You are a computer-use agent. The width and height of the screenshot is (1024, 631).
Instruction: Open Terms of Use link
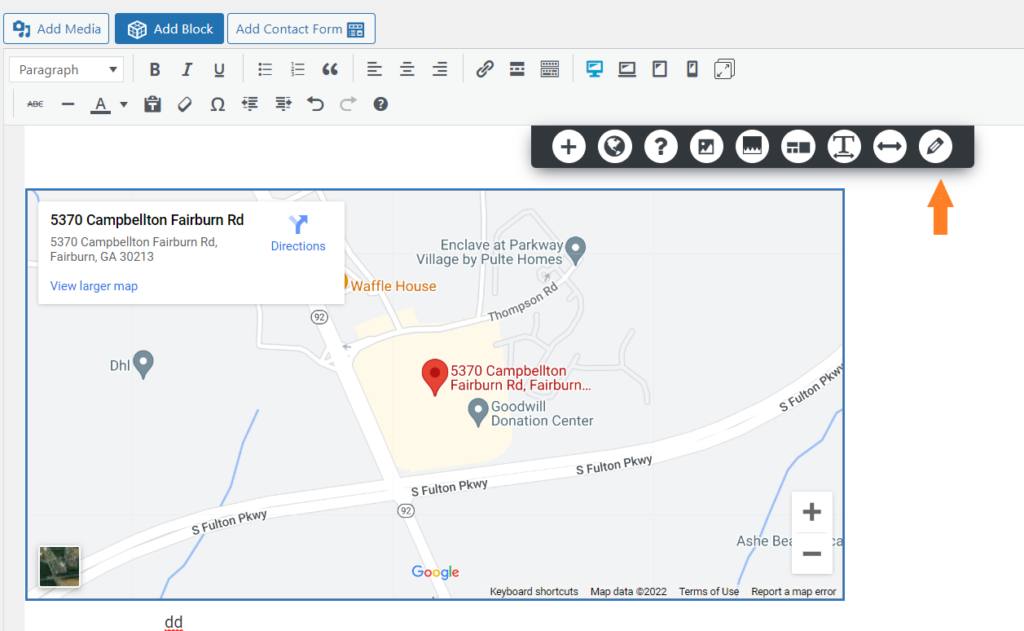(709, 591)
